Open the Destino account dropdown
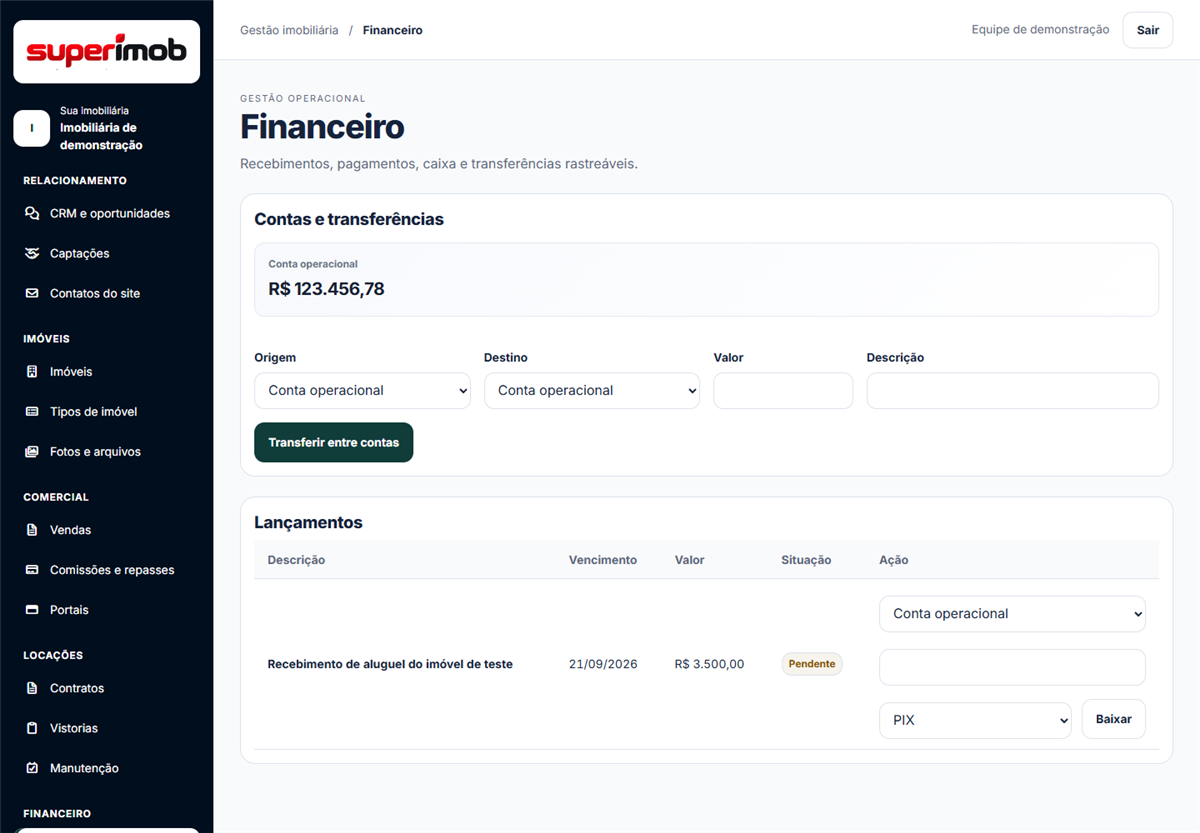 (x=592, y=390)
